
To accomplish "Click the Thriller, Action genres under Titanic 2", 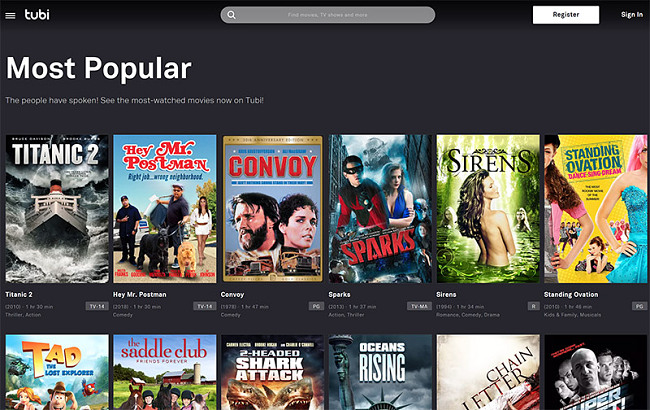I will (23, 315).
